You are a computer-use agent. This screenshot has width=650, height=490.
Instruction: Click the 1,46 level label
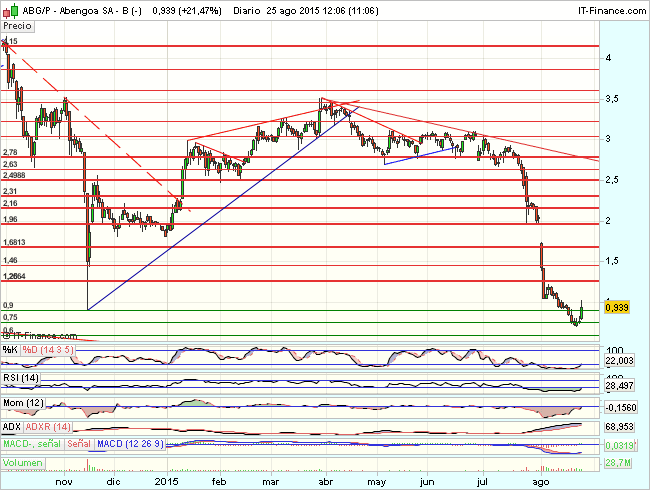(x=10, y=260)
